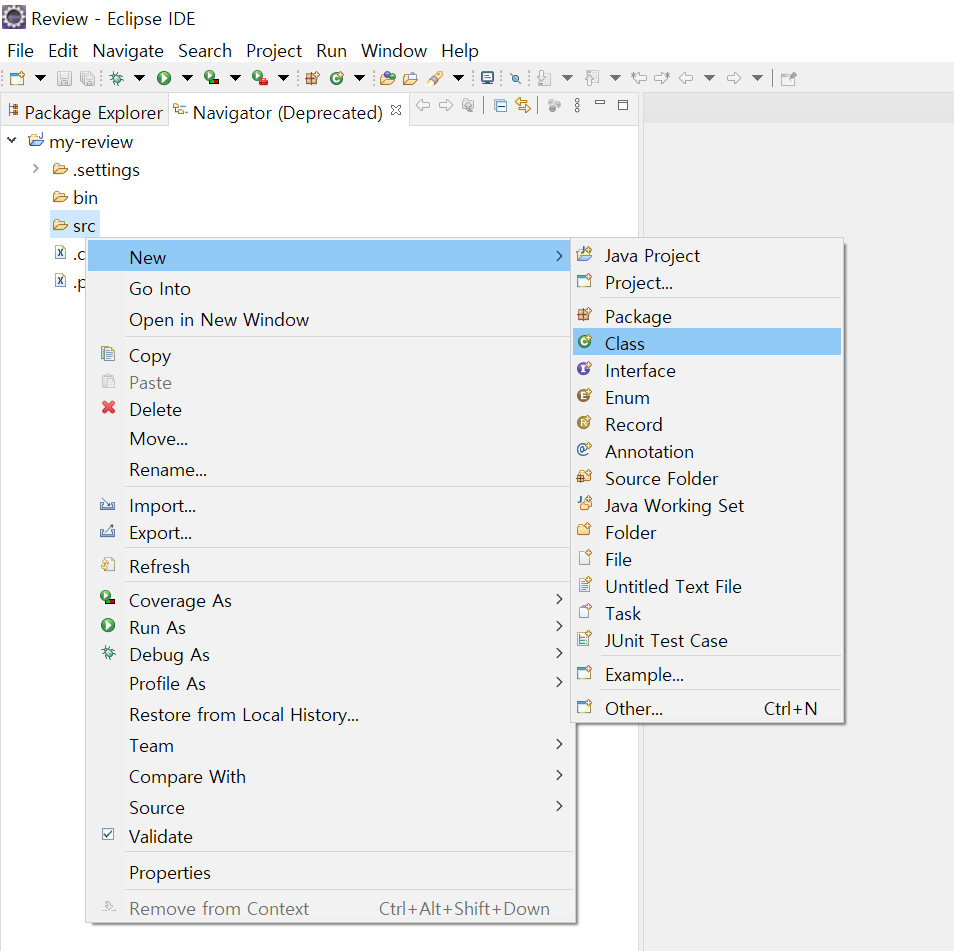Choose Untitled Text File from submenu
The width and height of the screenshot is (954, 951).
click(707, 587)
